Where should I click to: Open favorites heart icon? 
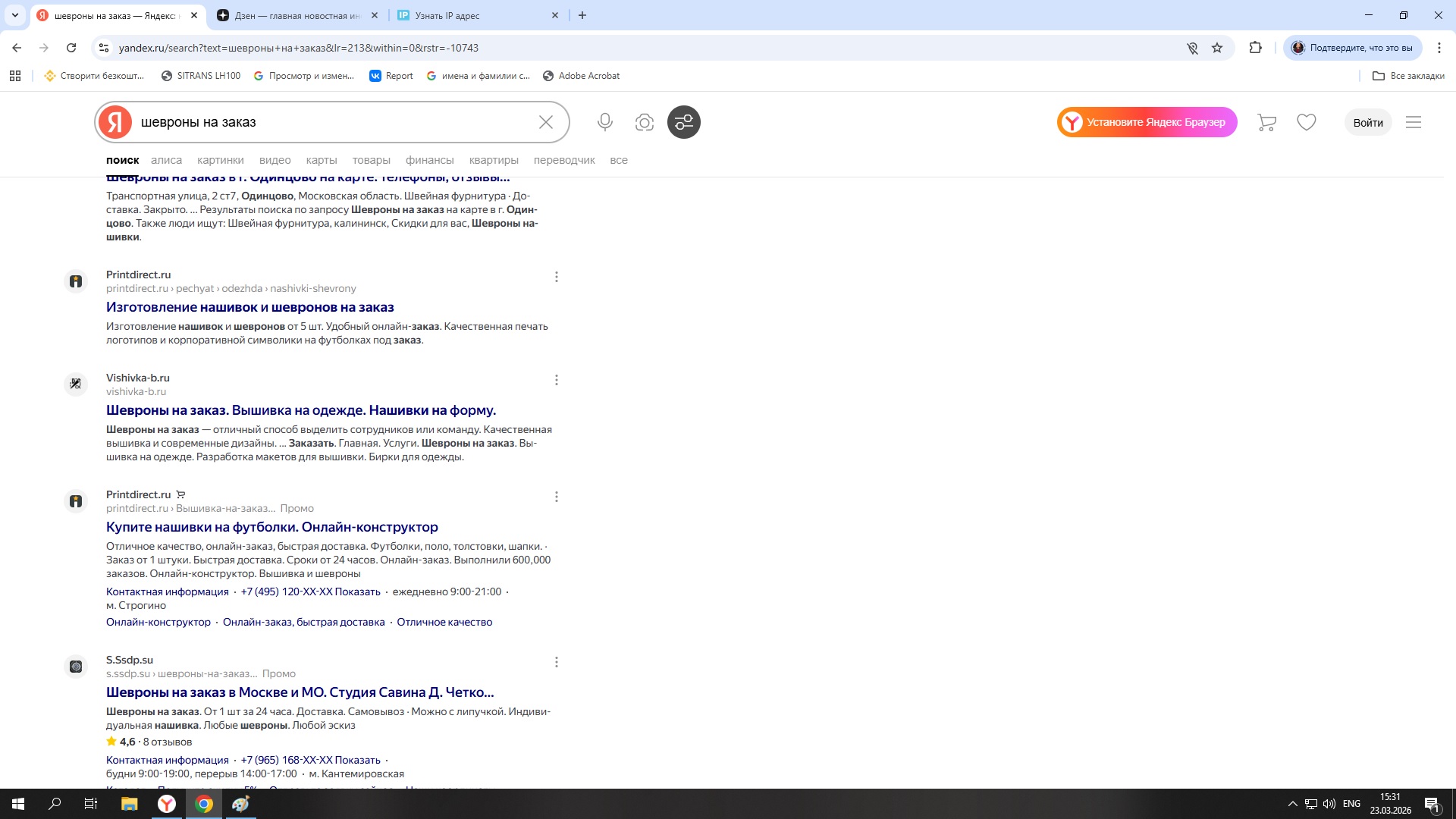click(1306, 122)
